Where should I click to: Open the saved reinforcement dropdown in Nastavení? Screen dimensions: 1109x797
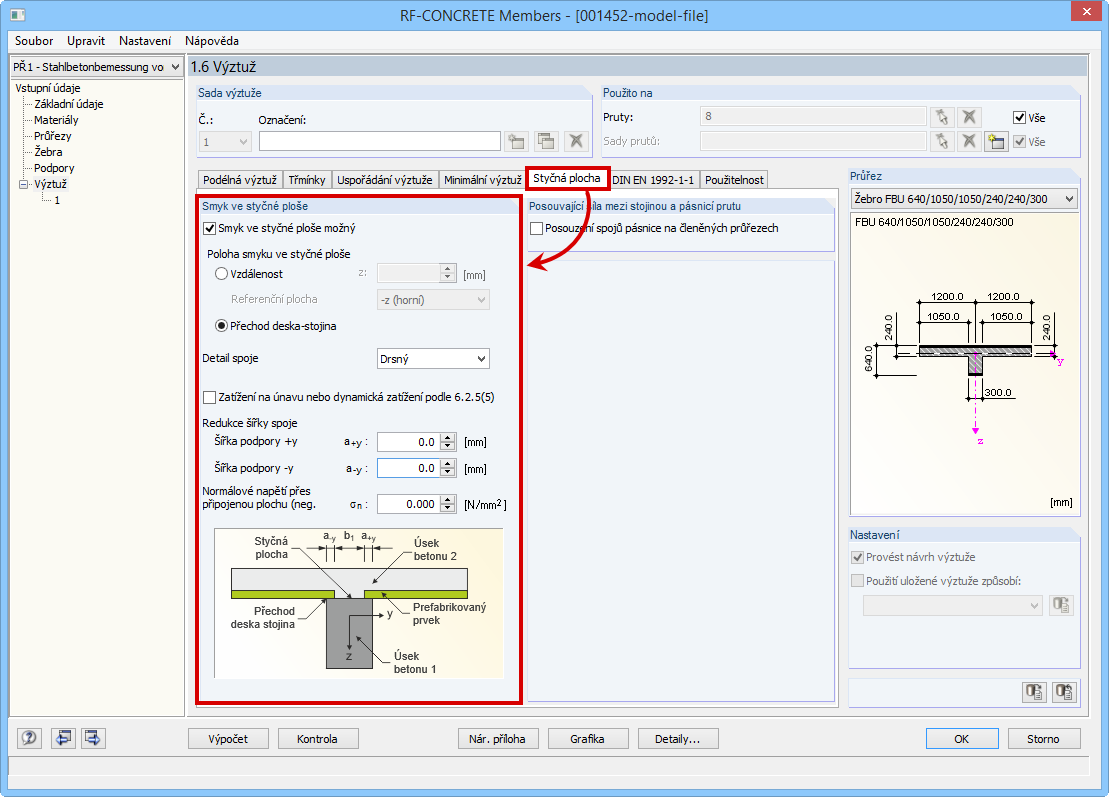[952, 605]
